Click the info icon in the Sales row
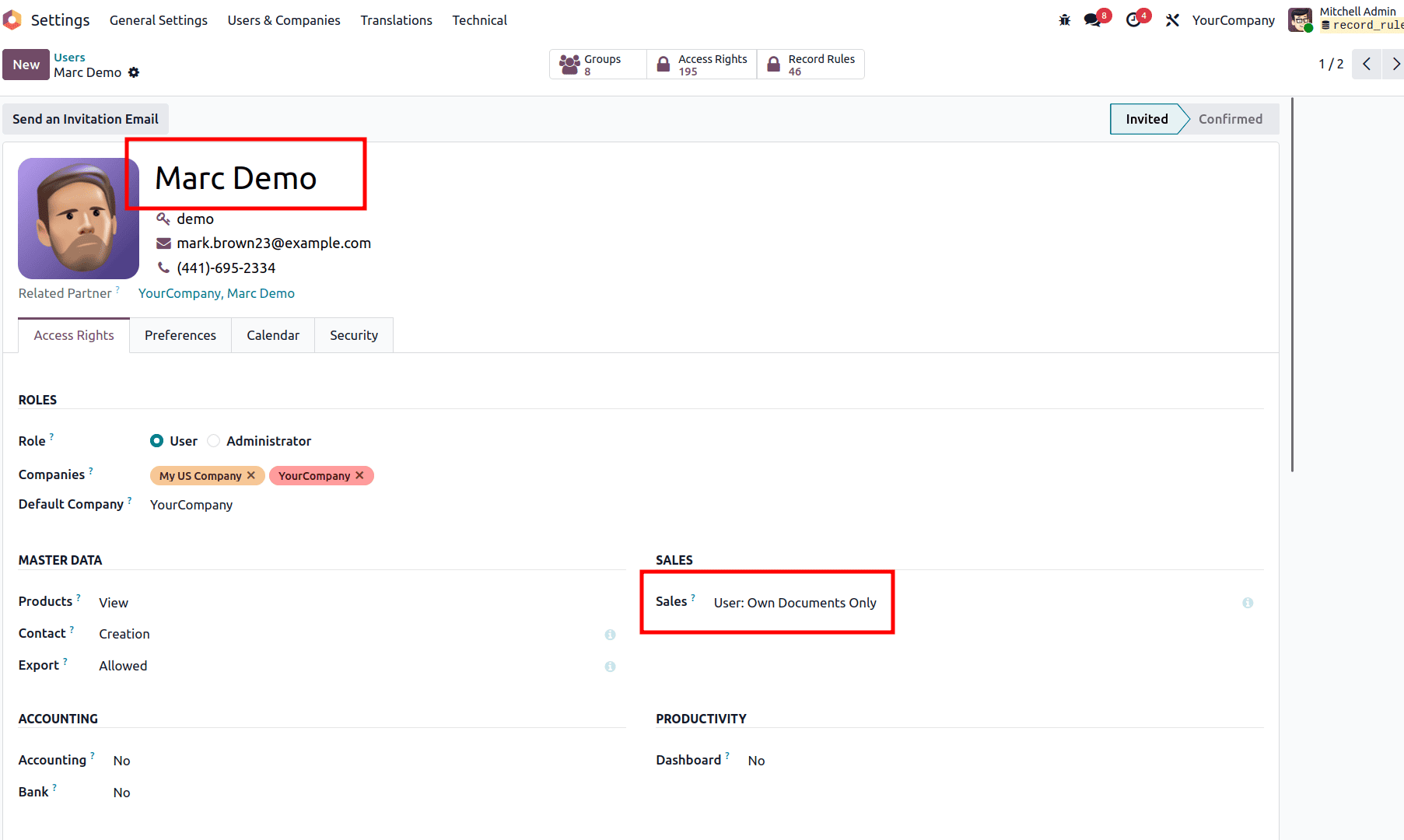1404x840 pixels. 1248,603
